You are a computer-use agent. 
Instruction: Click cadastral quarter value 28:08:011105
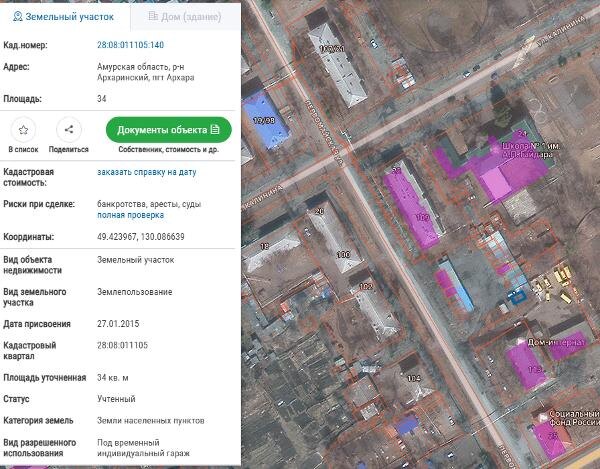pos(122,345)
